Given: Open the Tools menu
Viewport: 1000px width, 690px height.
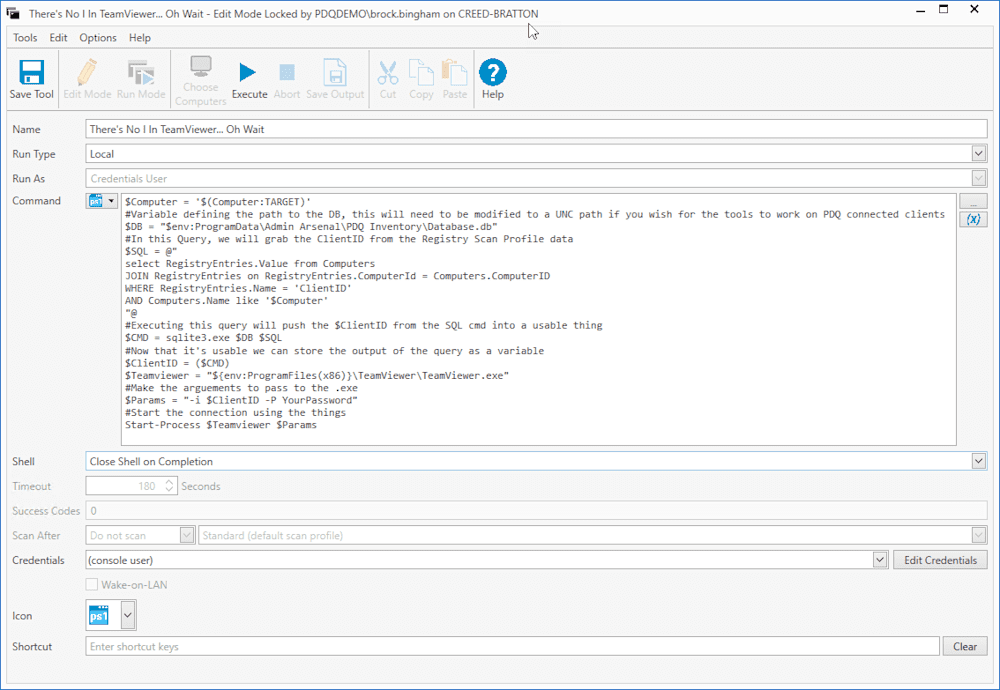Looking at the screenshot, I should click(25, 38).
